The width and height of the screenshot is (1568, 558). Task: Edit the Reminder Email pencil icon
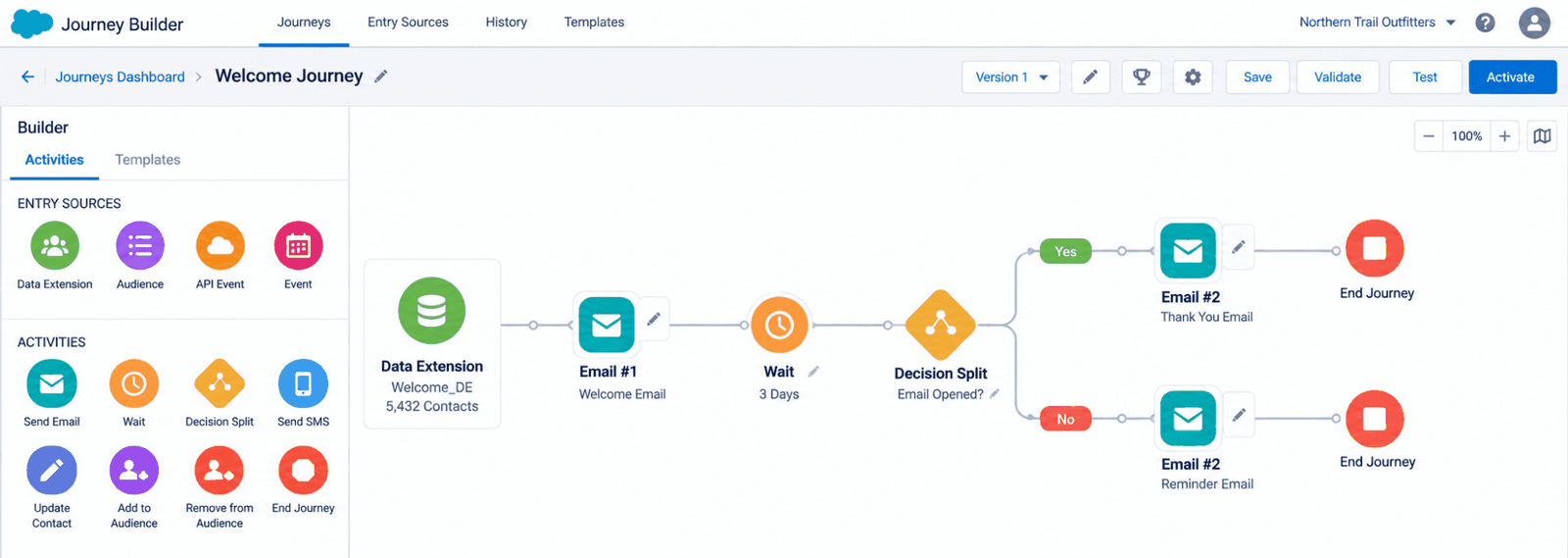point(1239,415)
